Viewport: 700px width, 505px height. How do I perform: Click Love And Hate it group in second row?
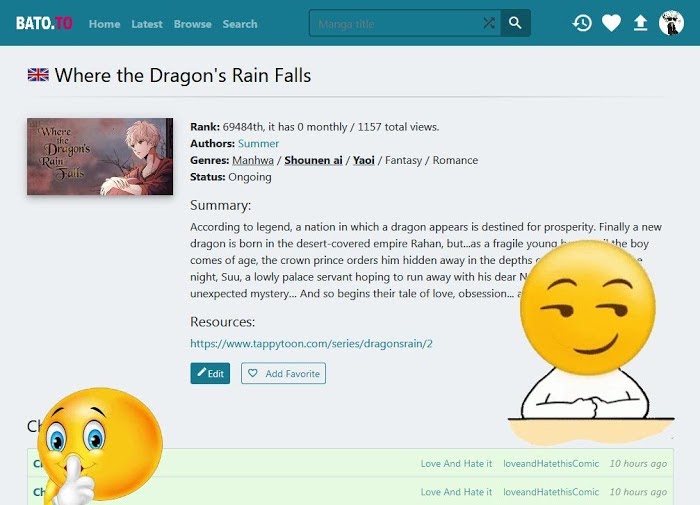tap(456, 492)
